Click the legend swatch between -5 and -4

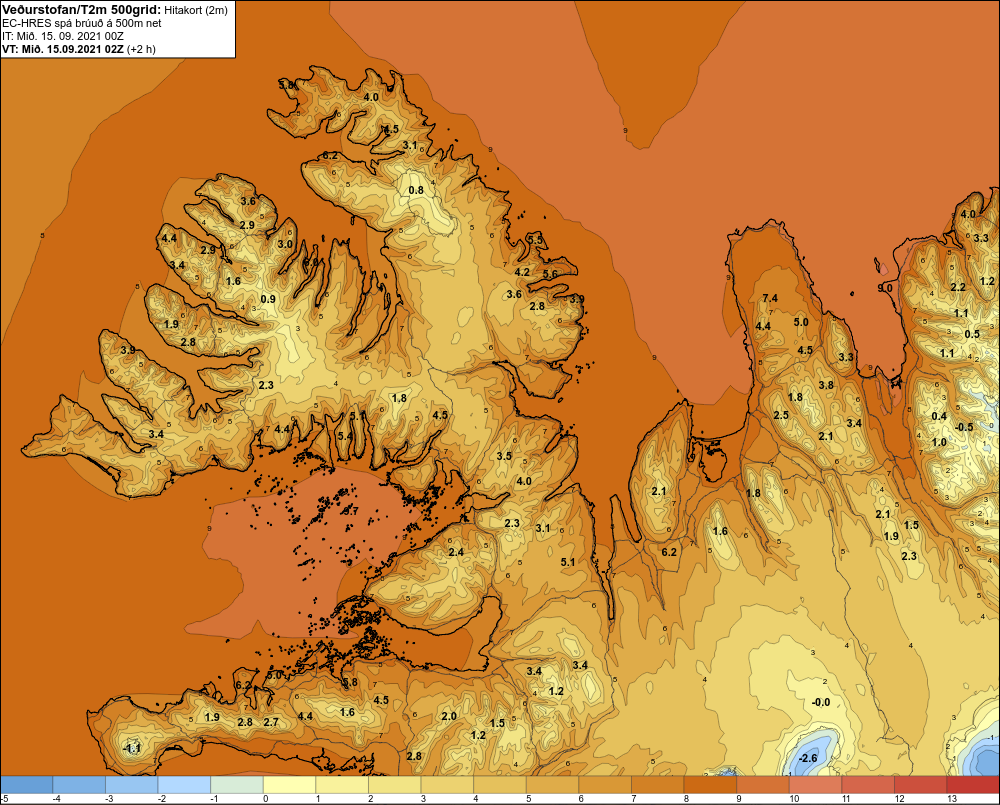27,785
